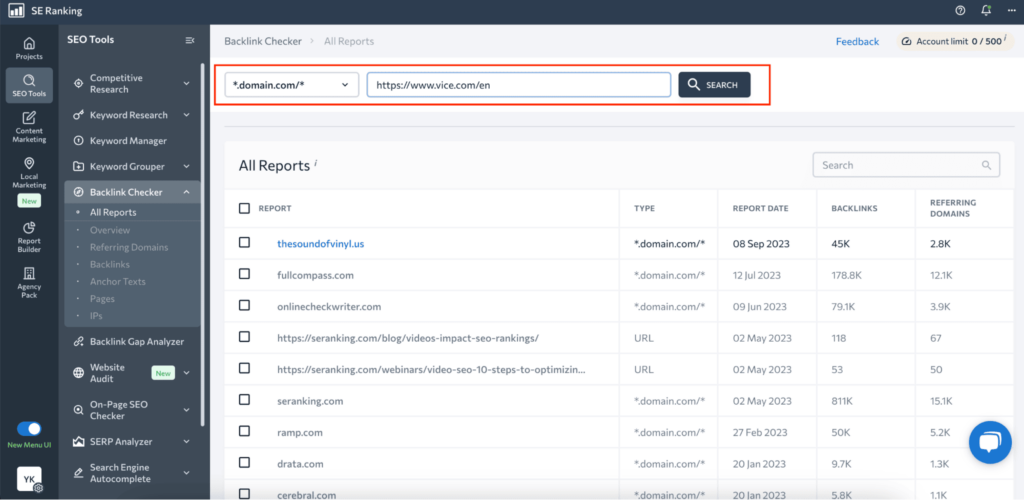Collapse Backlink Checker submenu chevron
Image resolution: width=1024 pixels, height=500 pixels.
(186, 192)
